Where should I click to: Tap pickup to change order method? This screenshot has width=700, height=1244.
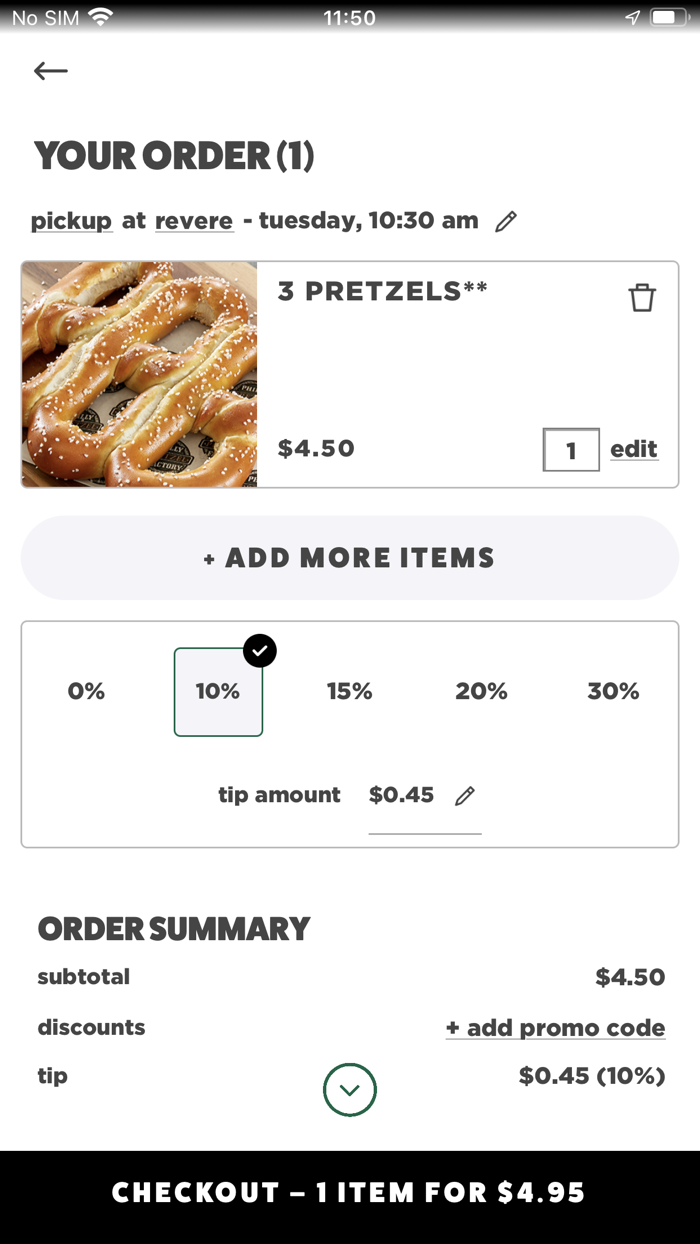coord(71,220)
